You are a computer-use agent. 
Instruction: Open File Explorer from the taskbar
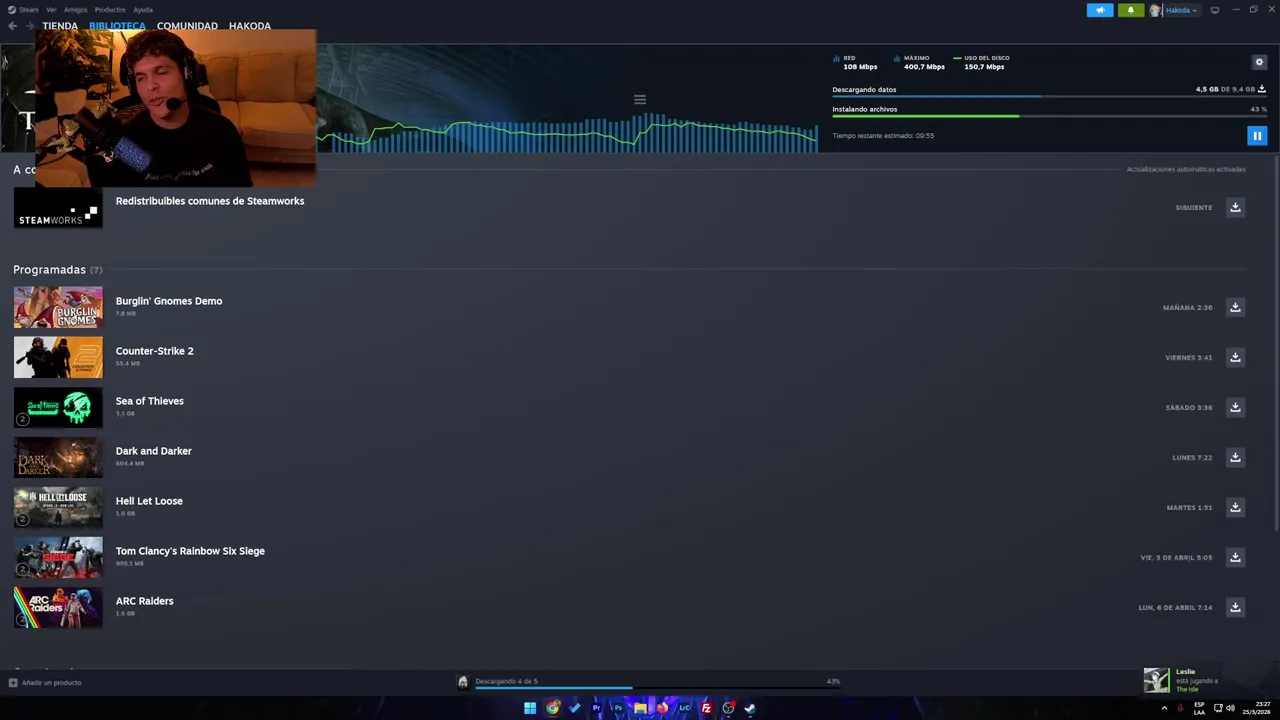click(640, 708)
